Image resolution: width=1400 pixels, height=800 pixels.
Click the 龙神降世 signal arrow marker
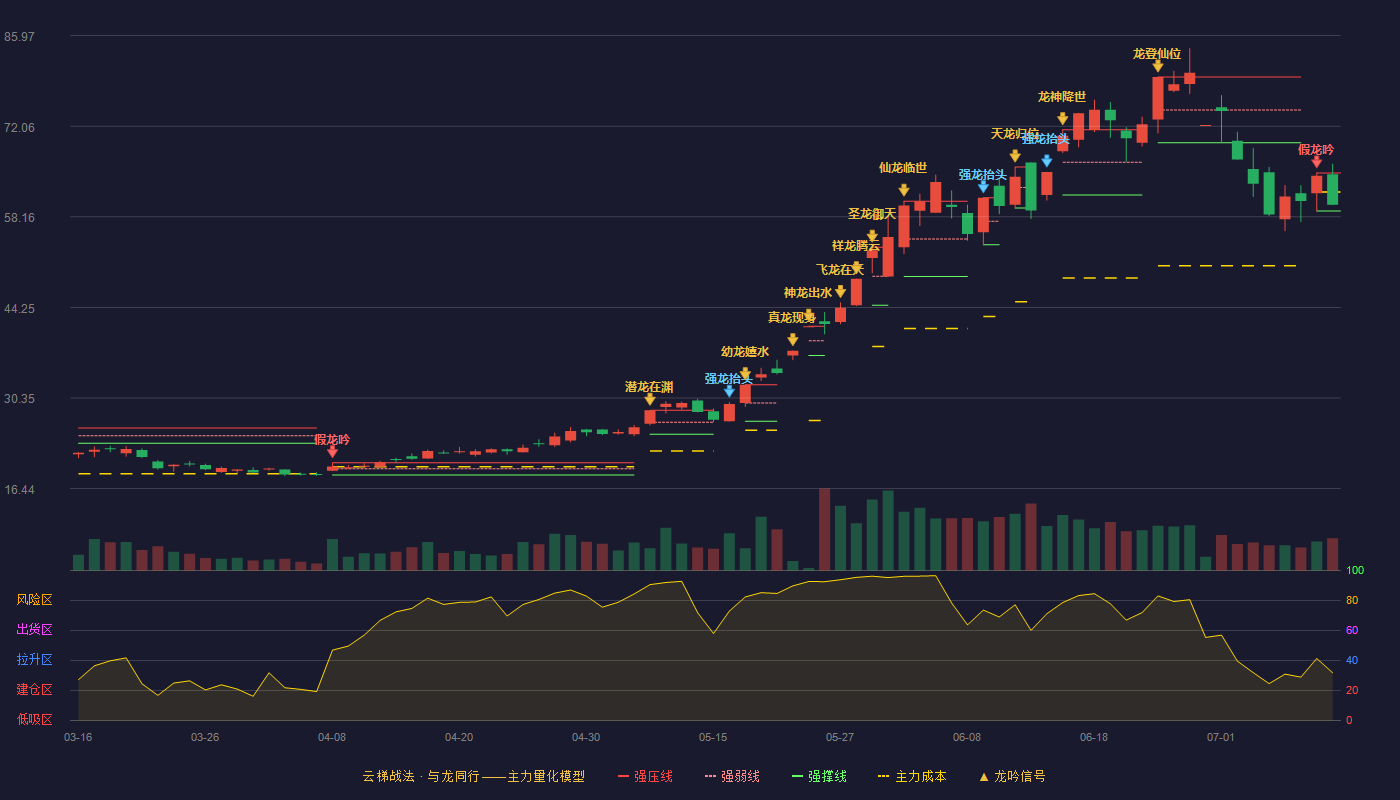click(x=1062, y=119)
